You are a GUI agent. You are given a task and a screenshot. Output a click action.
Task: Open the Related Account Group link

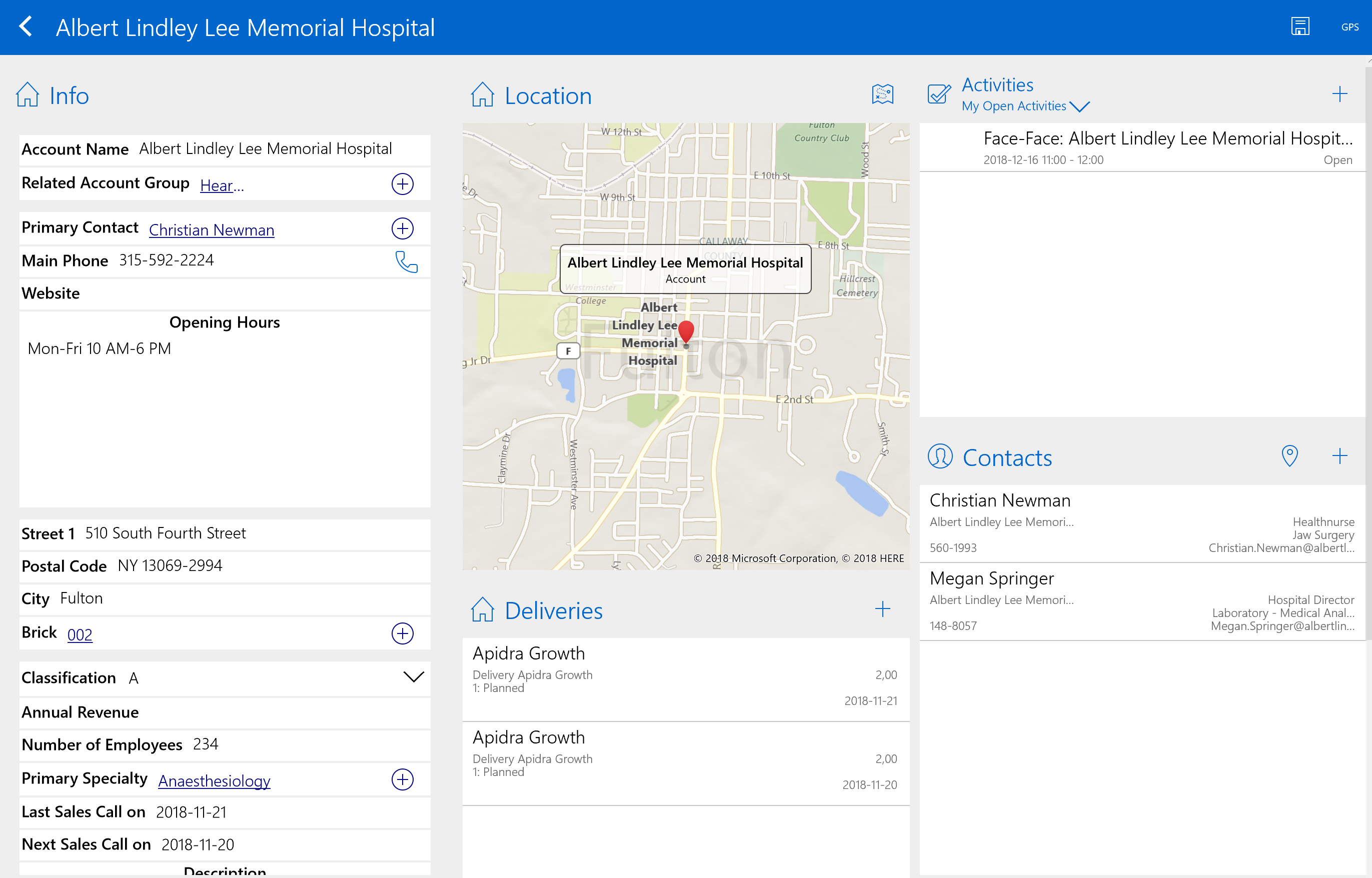click(x=222, y=185)
